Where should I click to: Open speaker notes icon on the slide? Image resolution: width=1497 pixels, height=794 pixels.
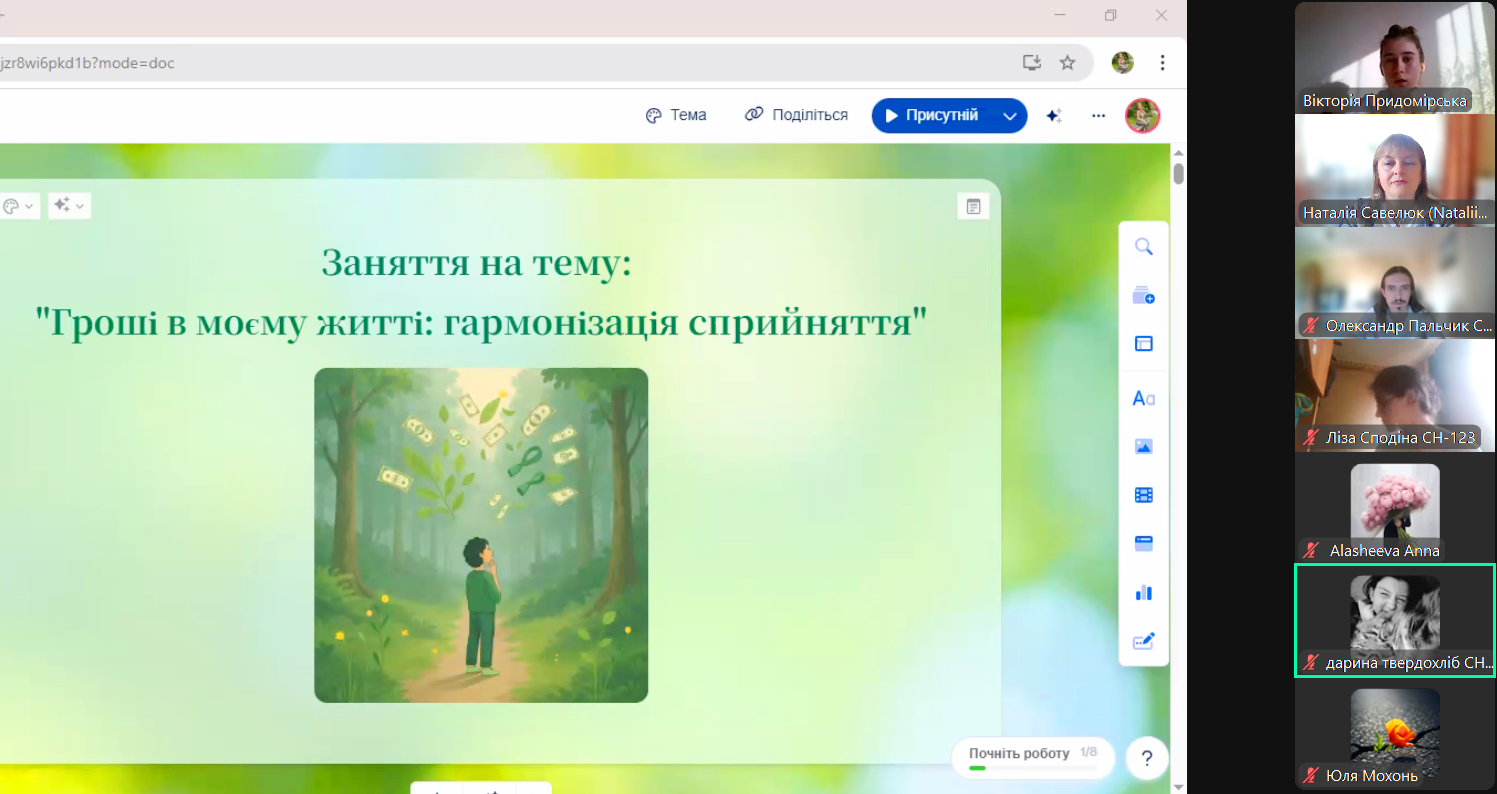click(x=973, y=205)
